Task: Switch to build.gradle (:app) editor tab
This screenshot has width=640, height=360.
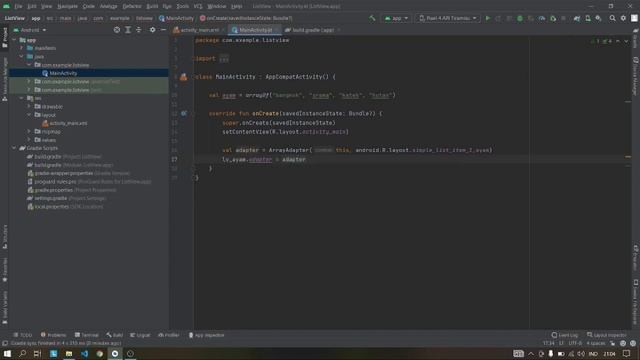Action: pos(312,30)
